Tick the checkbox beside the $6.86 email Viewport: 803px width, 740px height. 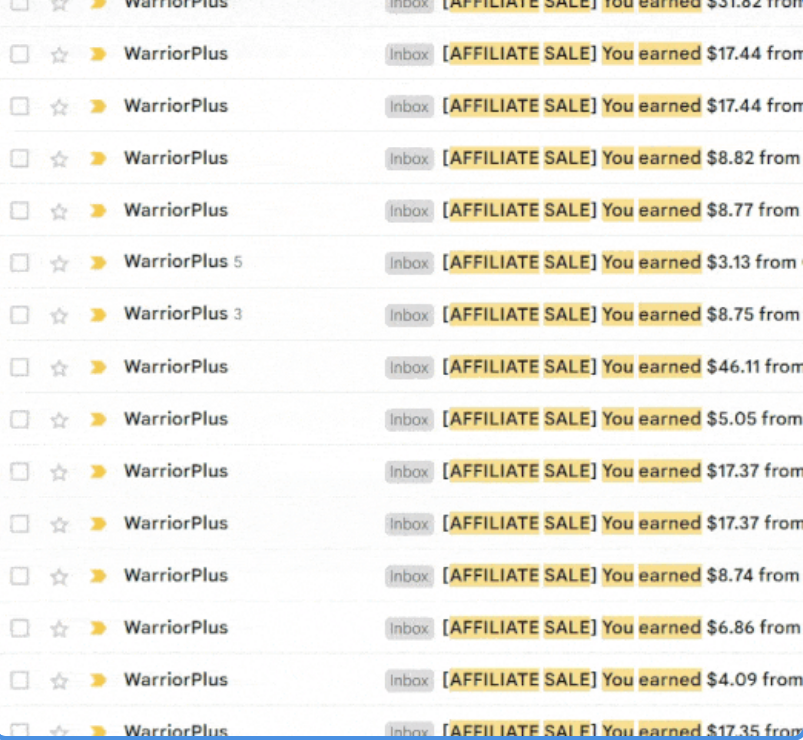click(x=19, y=628)
